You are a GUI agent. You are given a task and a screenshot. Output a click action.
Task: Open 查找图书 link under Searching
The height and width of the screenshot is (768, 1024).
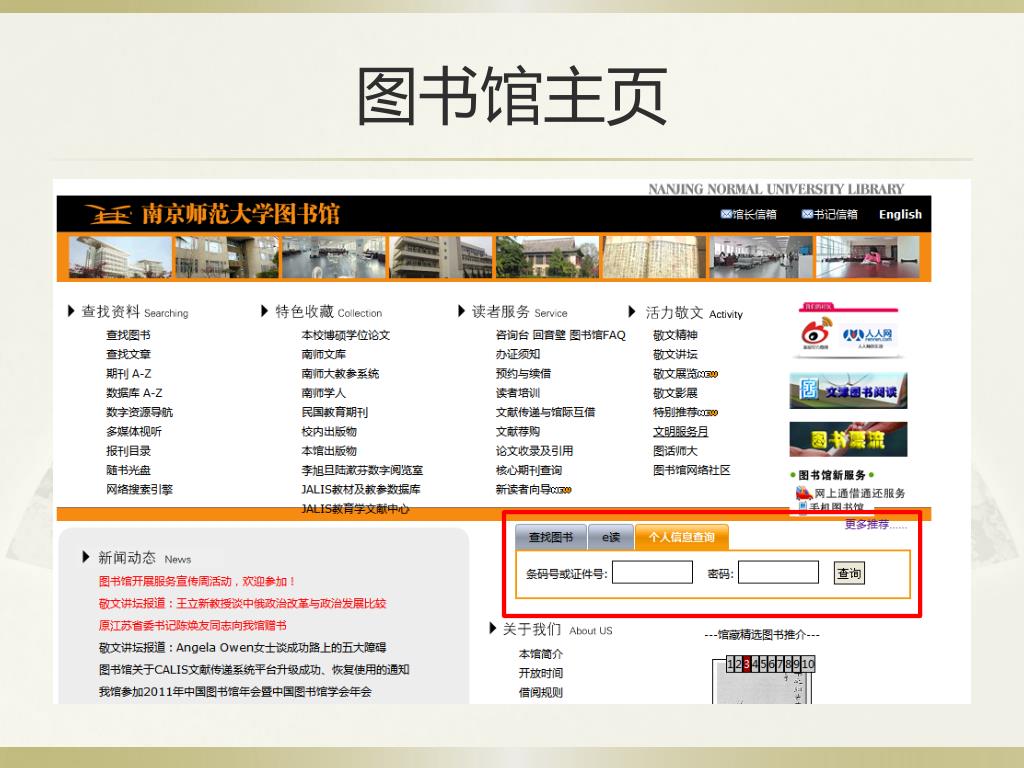point(129,335)
